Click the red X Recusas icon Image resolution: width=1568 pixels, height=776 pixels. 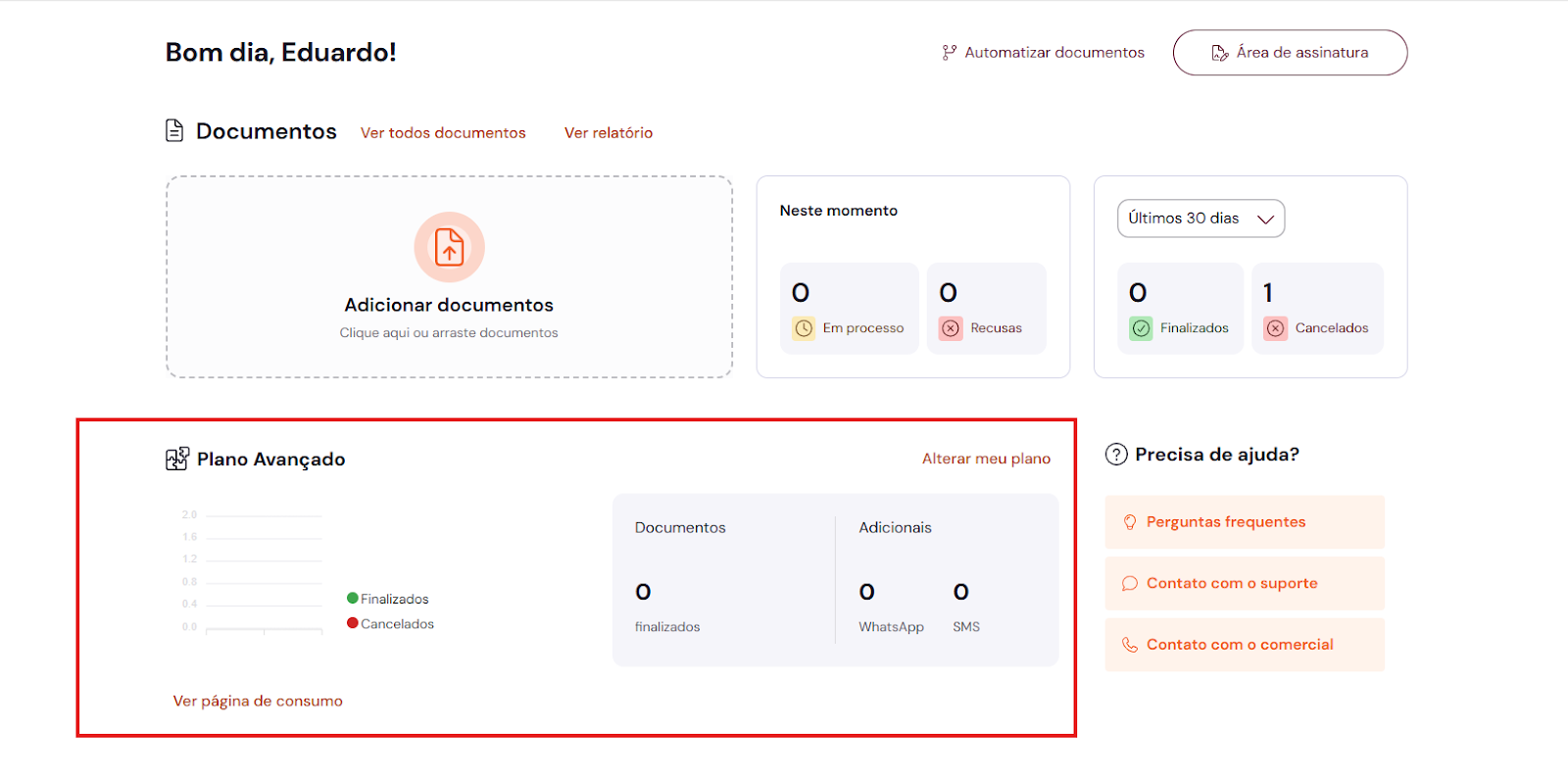[951, 328]
